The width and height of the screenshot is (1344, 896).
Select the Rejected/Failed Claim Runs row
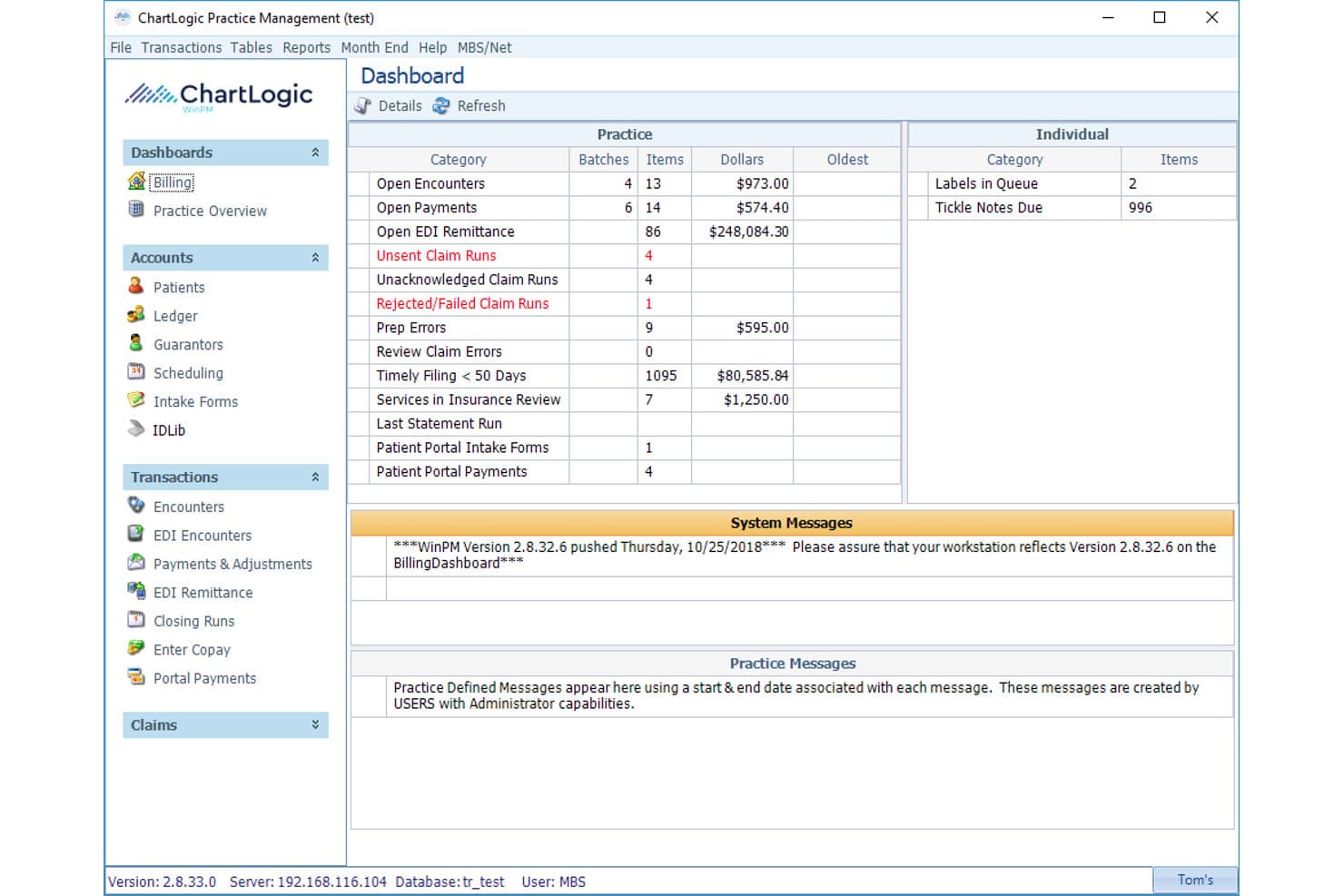625,303
